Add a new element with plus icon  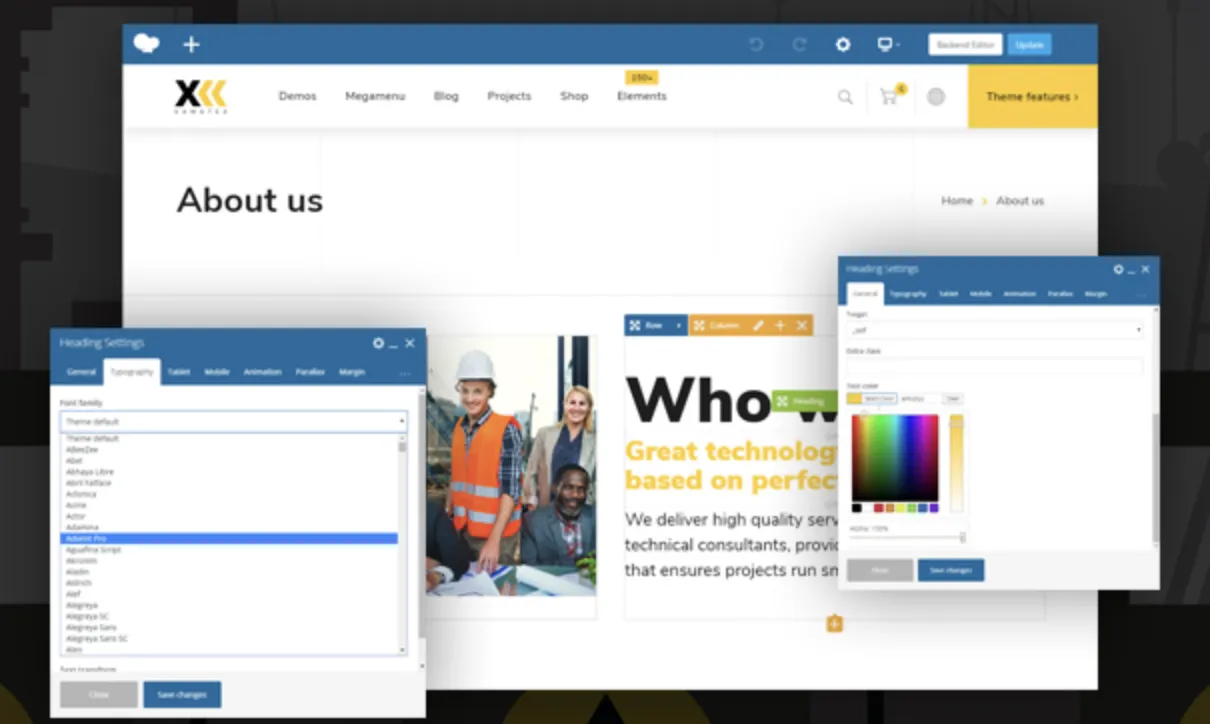point(191,44)
